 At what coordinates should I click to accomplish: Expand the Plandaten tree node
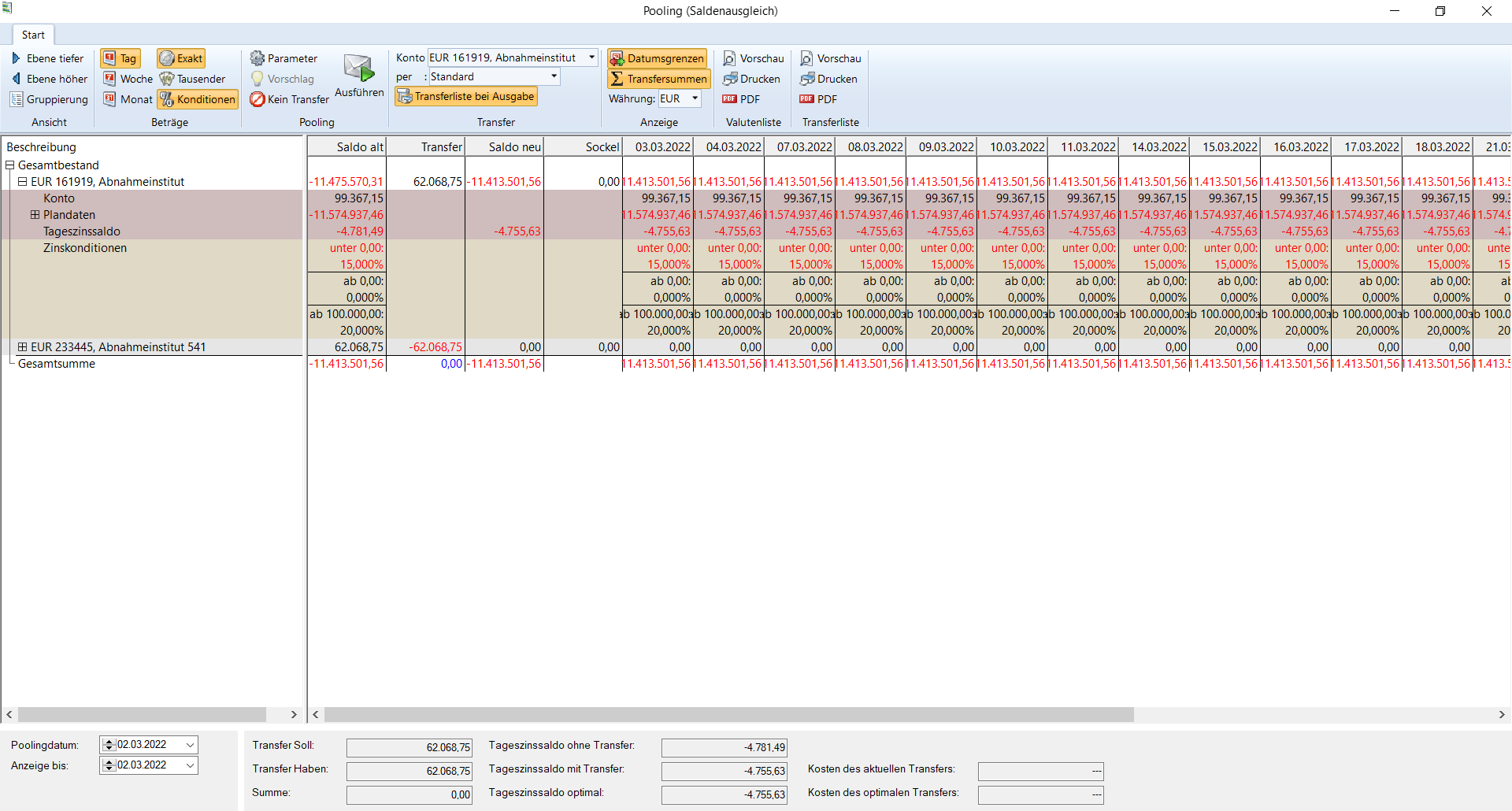tap(35, 215)
